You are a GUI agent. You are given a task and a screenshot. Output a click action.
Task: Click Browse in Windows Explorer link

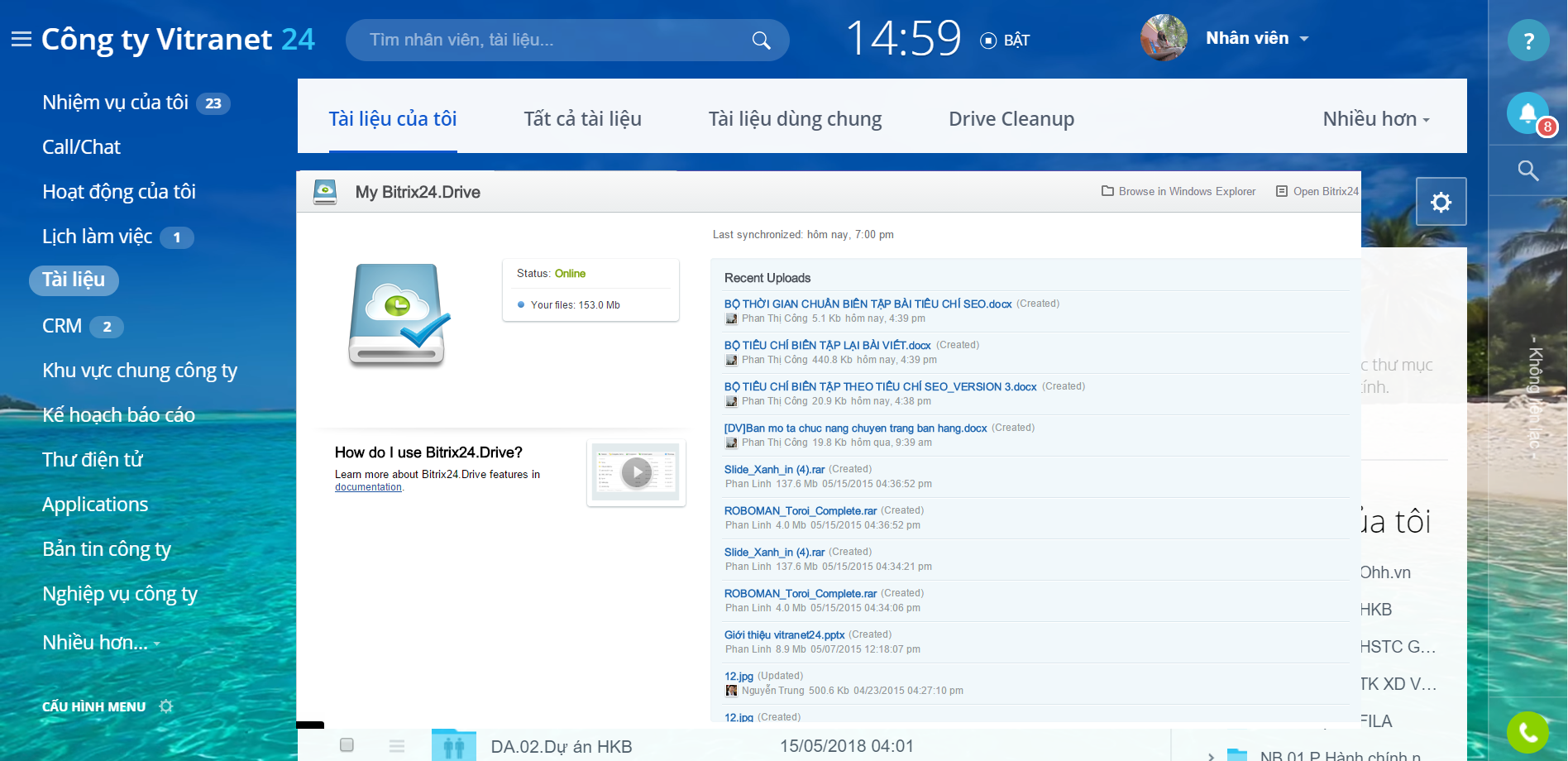(x=1187, y=191)
